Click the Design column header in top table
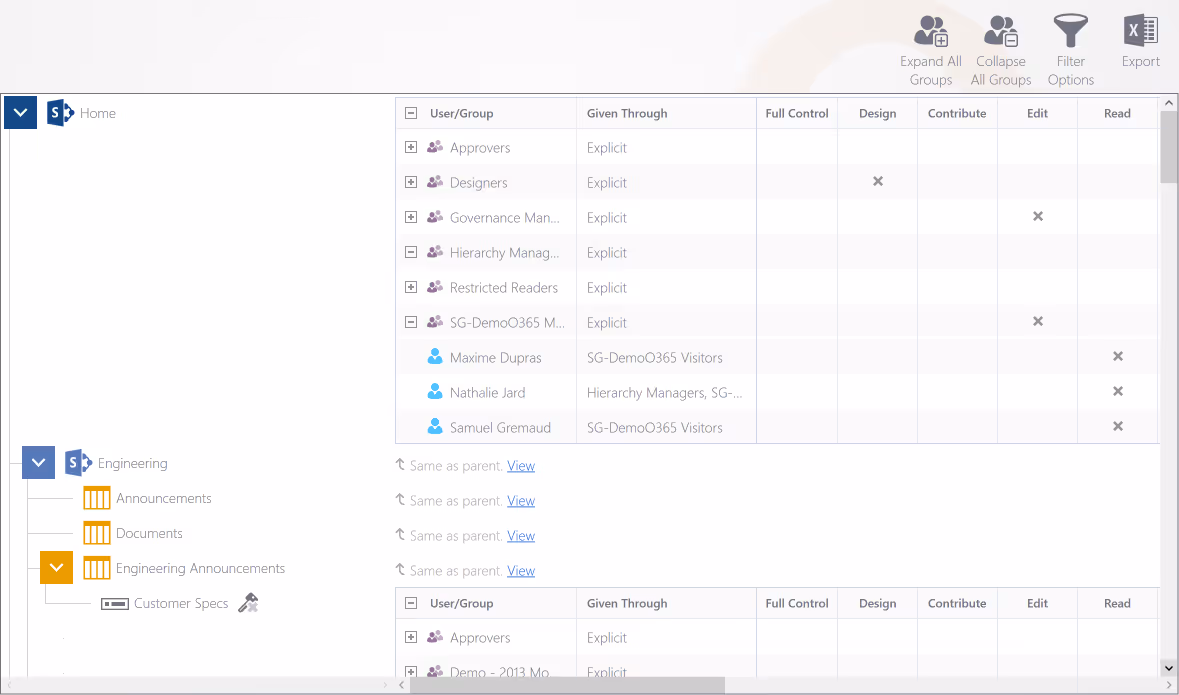This screenshot has height=695, width=1179. (877, 113)
